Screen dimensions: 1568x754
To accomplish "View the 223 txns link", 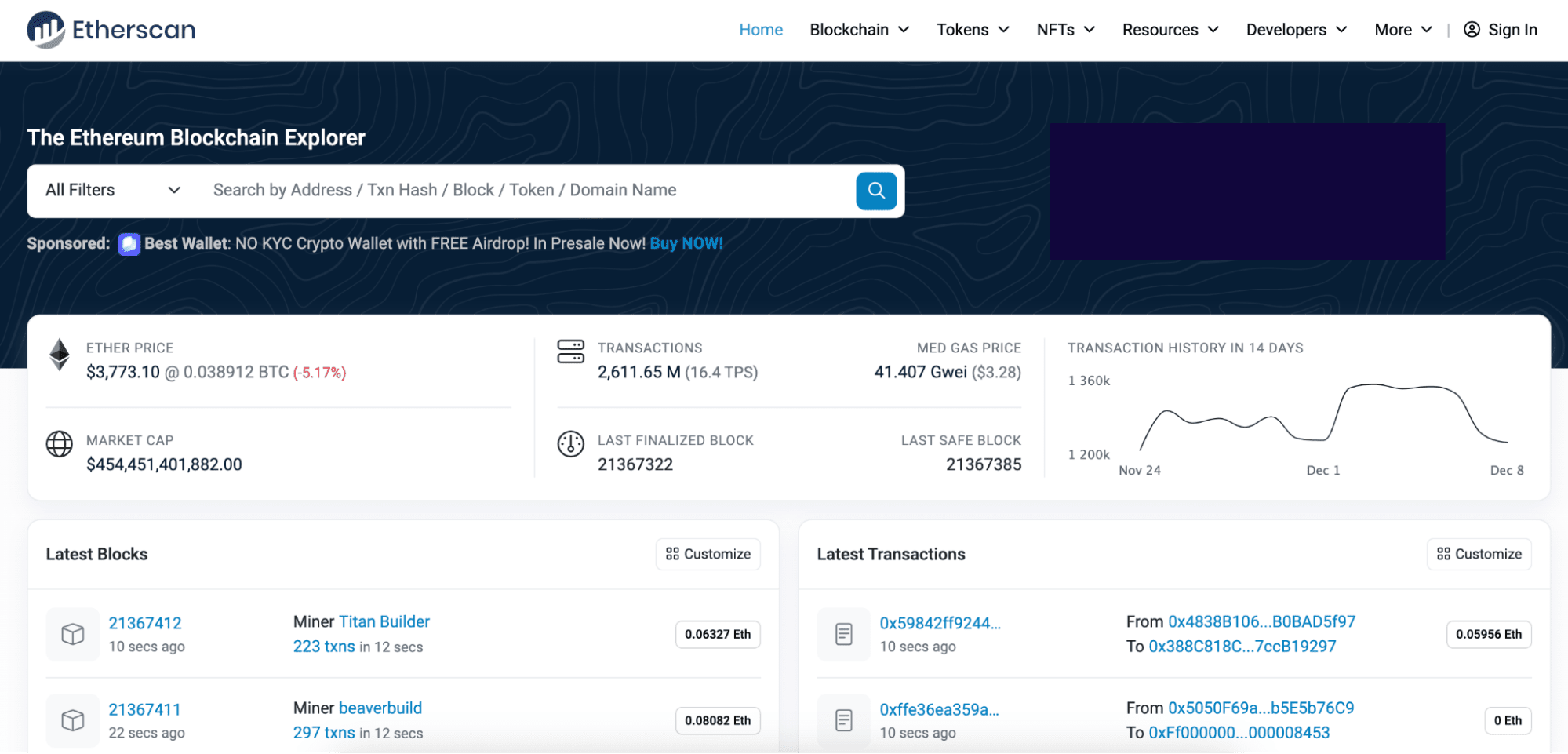I will [324, 647].
